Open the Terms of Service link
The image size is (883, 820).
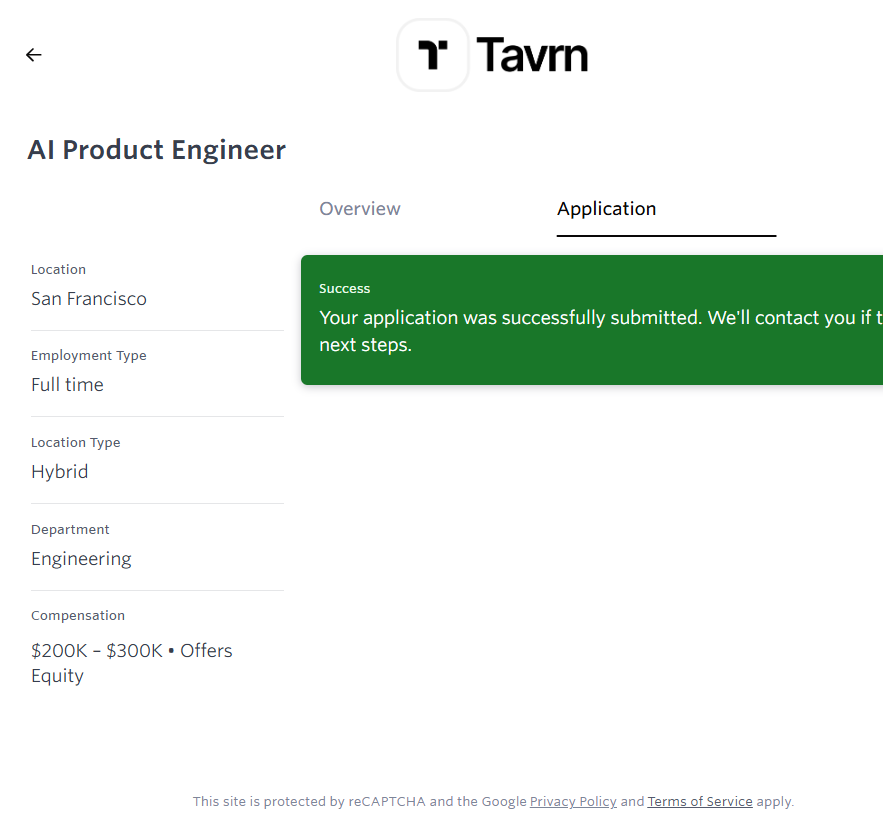(700, 802)
